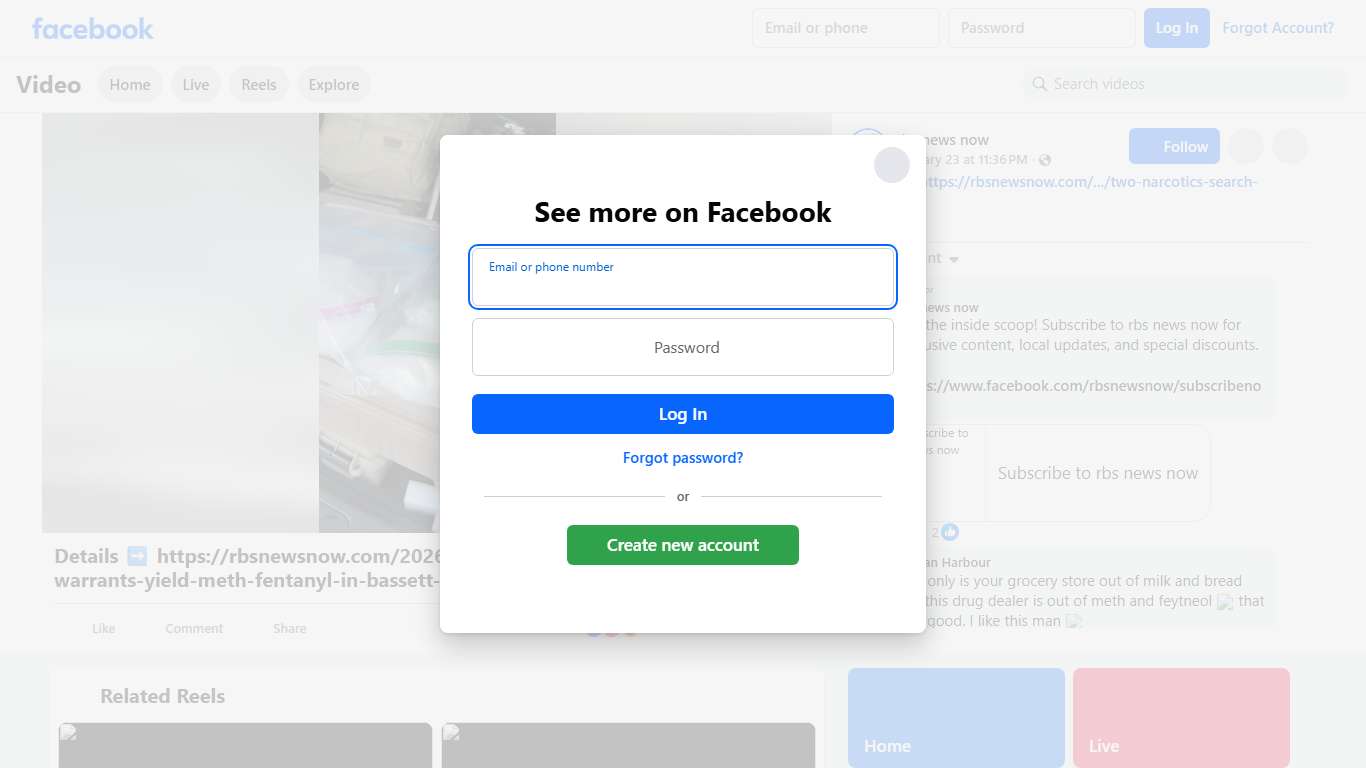
Task: Click the reaction emojis below the video
Action: pyautogui.click(x=611, y=629)
